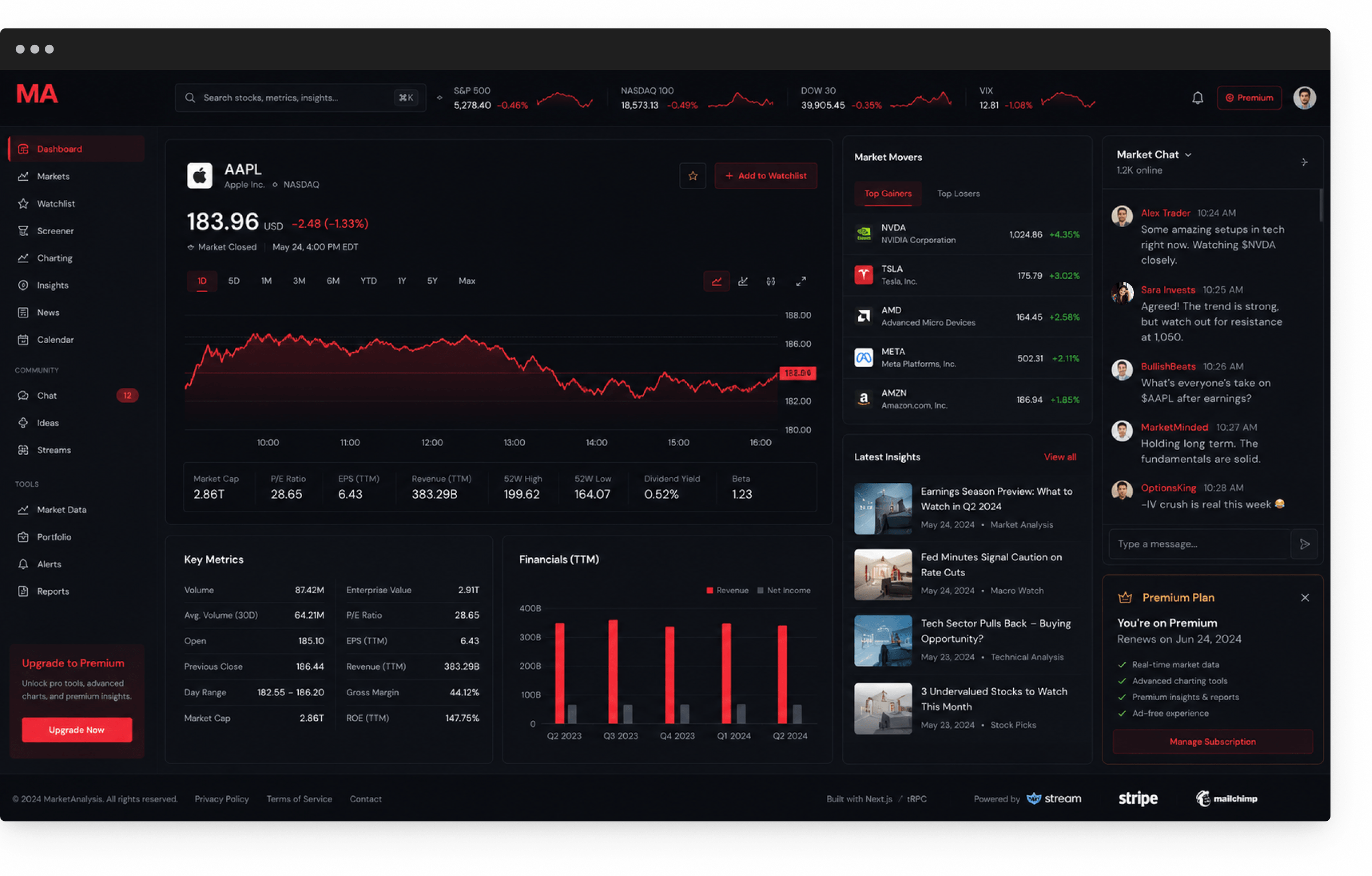
Task: Open the S&P 500 index ticker
Action: click(522, 98)
